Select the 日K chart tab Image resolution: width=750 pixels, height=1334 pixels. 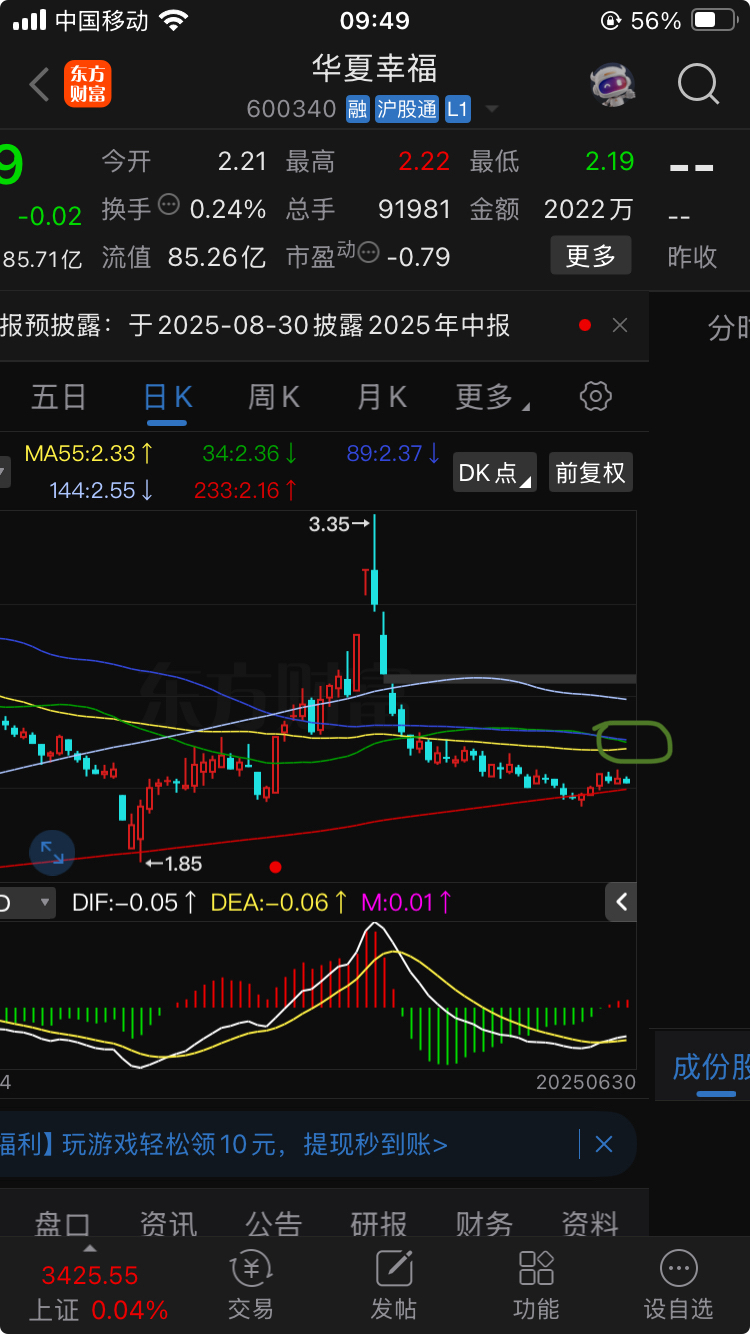(x=167, y=397)
